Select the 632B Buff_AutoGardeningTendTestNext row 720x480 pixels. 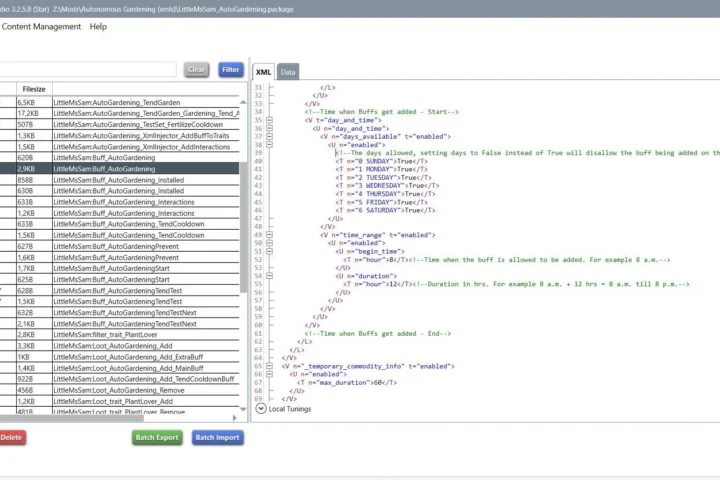coord(119,312)
